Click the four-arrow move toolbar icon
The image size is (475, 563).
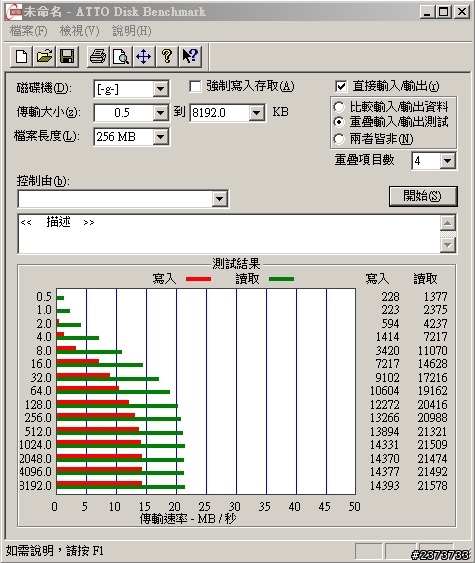coord(144,56)
